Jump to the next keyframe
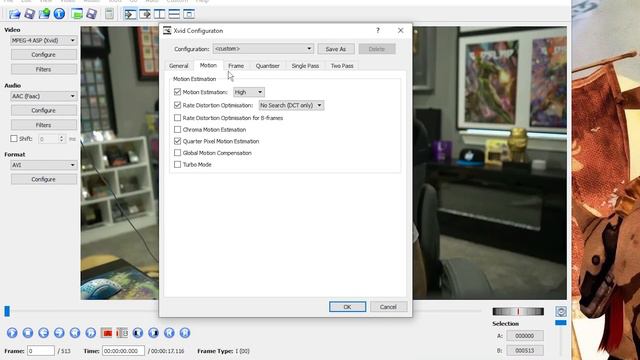This screenshot has height=360, width=640. 91,333
